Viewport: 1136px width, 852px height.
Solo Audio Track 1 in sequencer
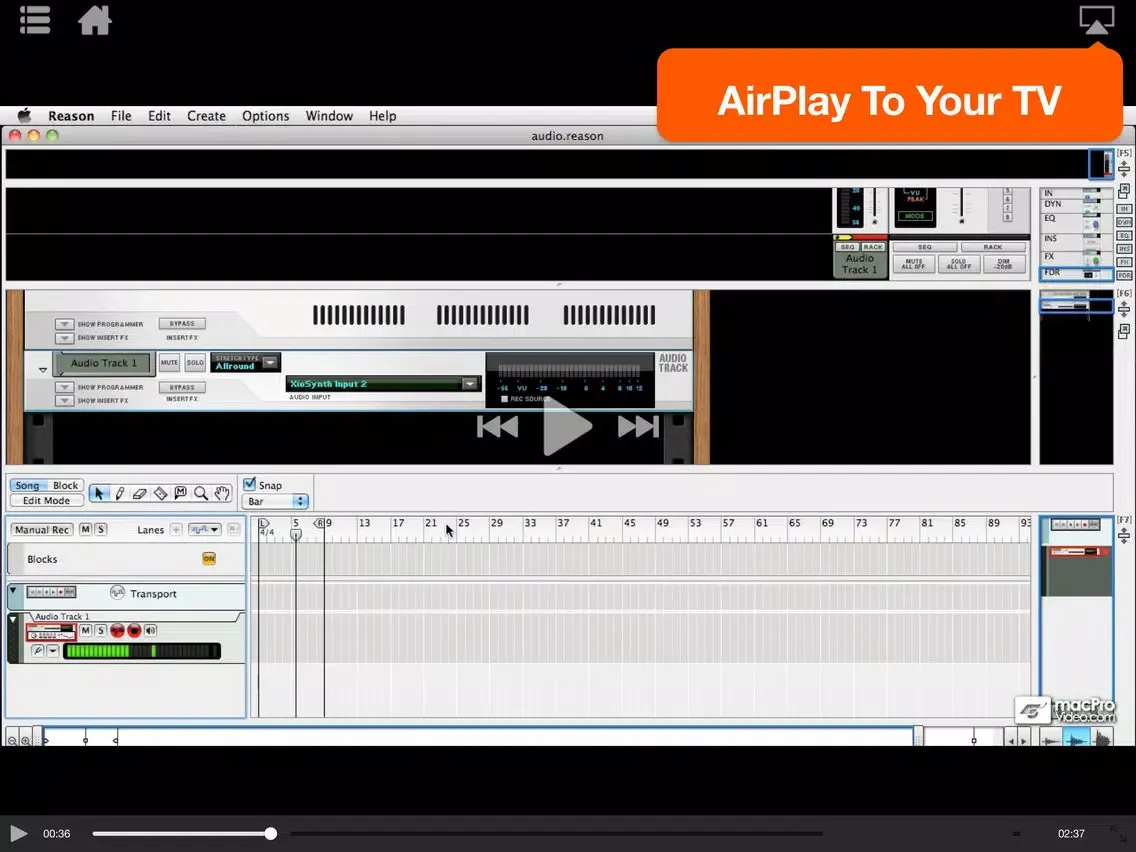coord(101,630)
